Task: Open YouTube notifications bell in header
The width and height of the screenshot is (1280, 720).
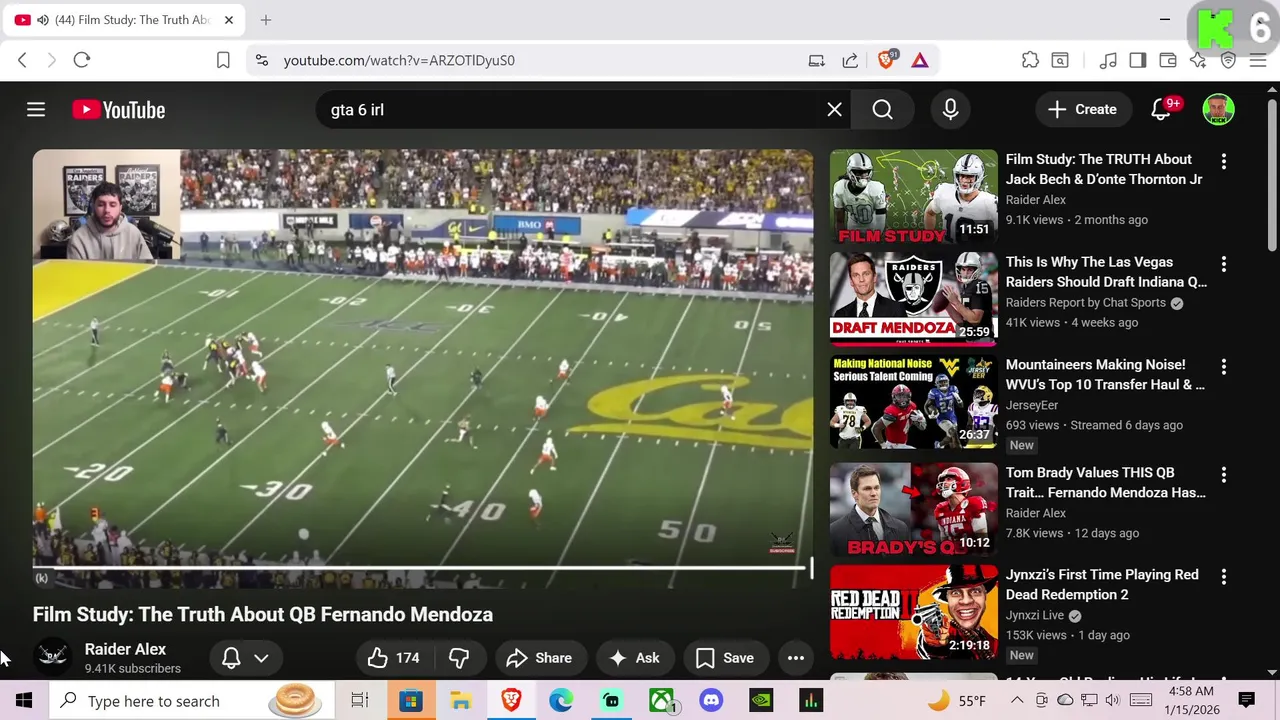Action: (x=1161, y=110)
